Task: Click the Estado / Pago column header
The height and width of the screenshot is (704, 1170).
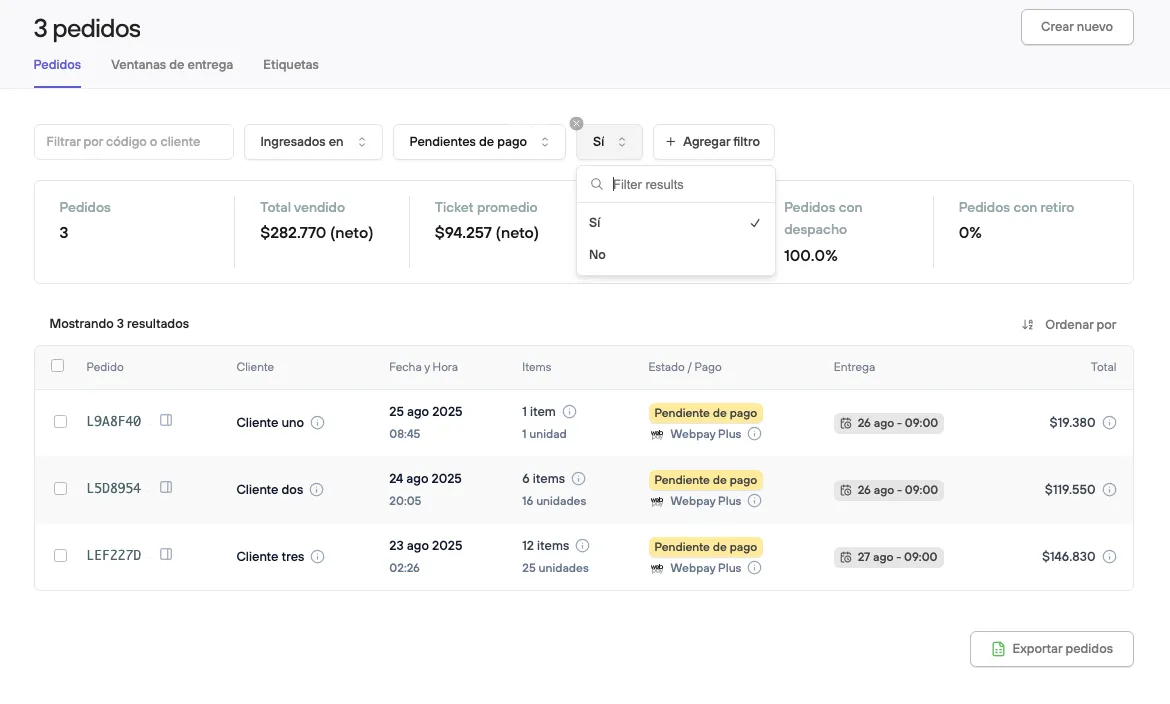Action: tap(684, 367)
